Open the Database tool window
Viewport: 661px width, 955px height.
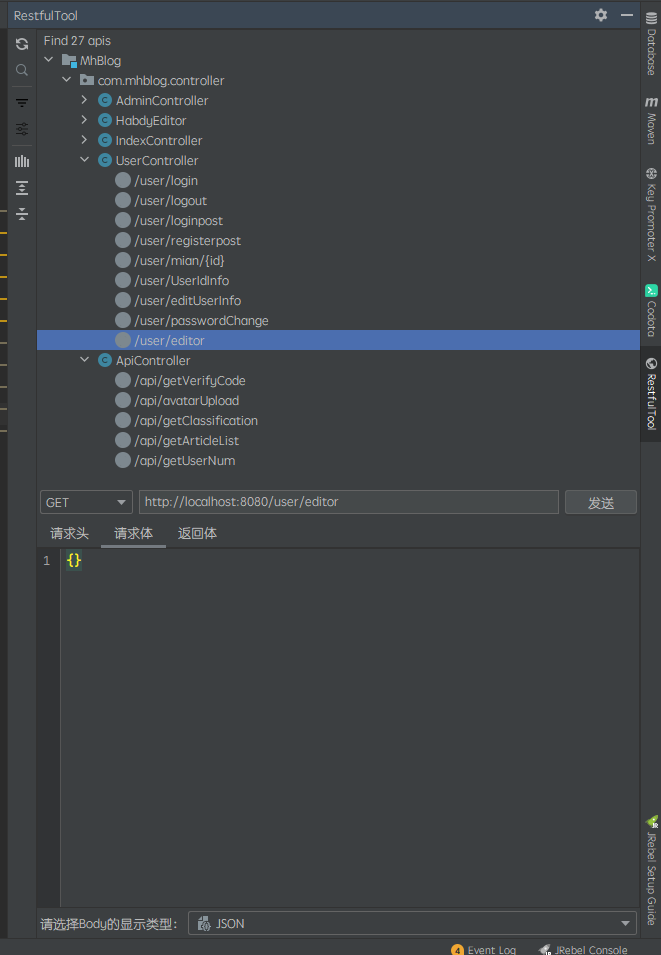[x=651, y=43]
